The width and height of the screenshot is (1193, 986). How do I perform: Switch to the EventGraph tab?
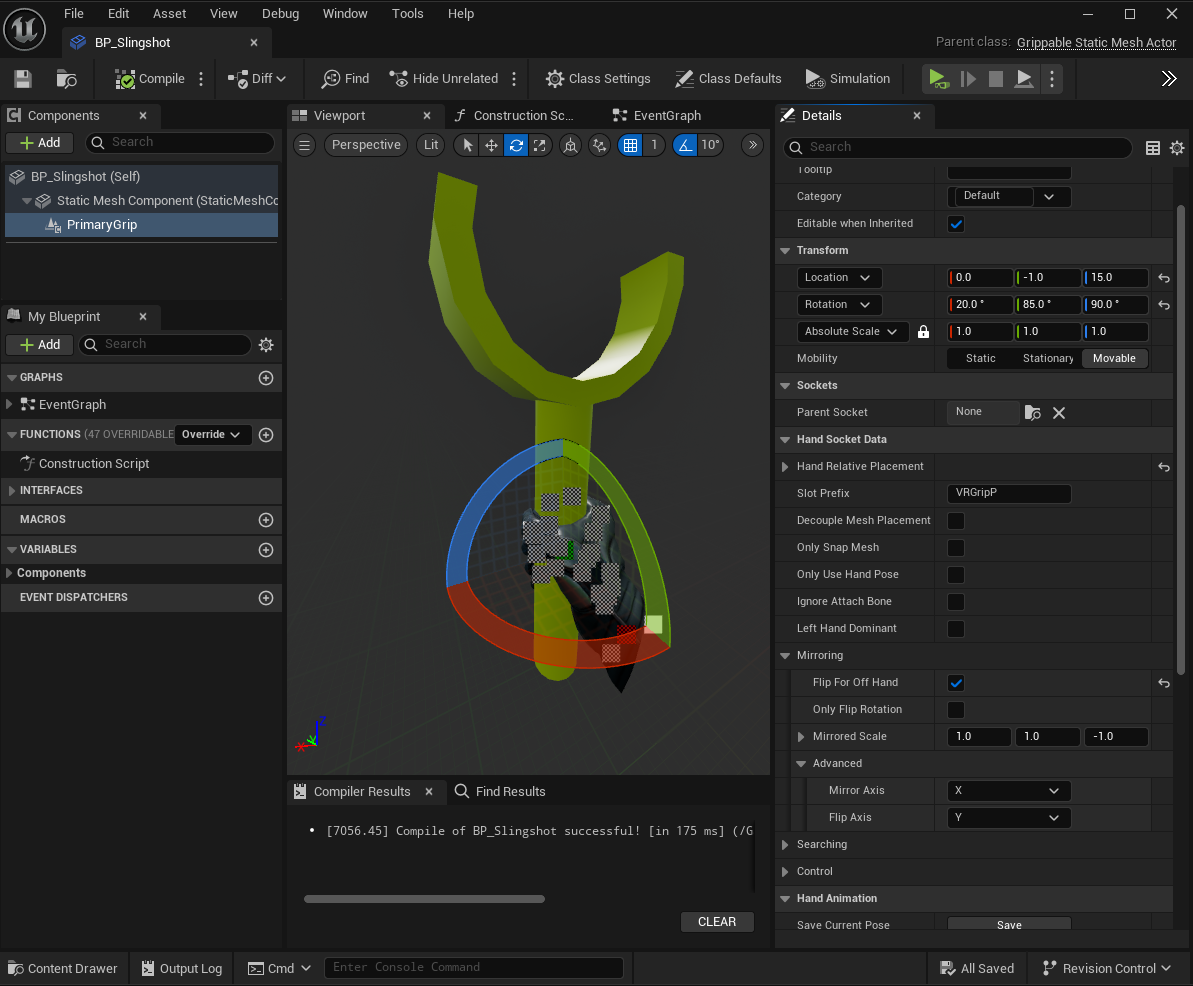(666, 116)
